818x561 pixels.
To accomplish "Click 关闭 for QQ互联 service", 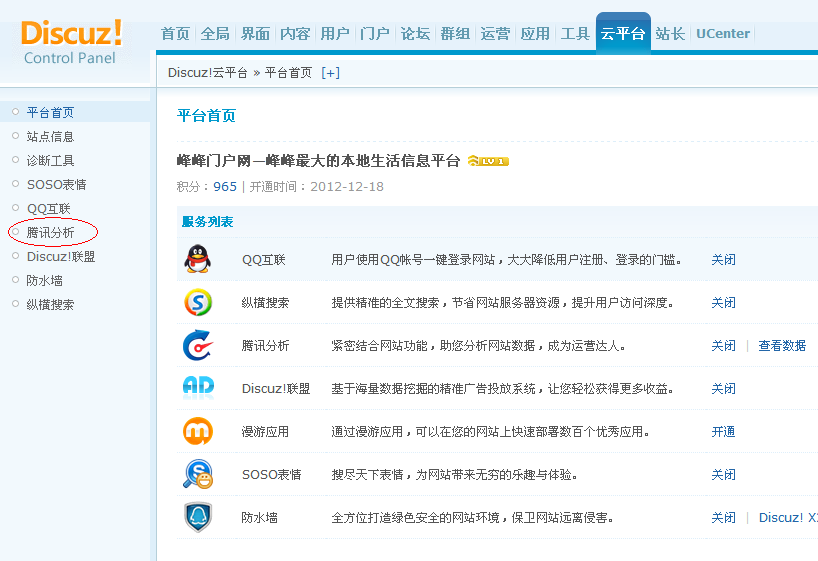I will click(x=724, y=259).
